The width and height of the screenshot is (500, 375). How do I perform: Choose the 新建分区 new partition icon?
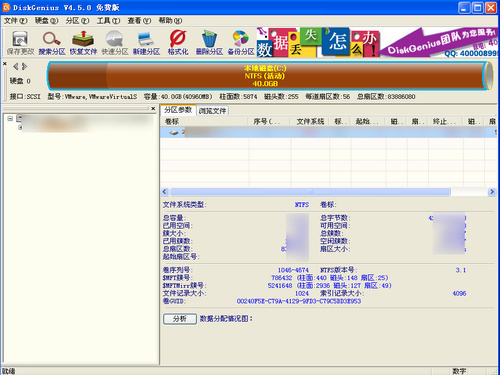click(146, 43)
